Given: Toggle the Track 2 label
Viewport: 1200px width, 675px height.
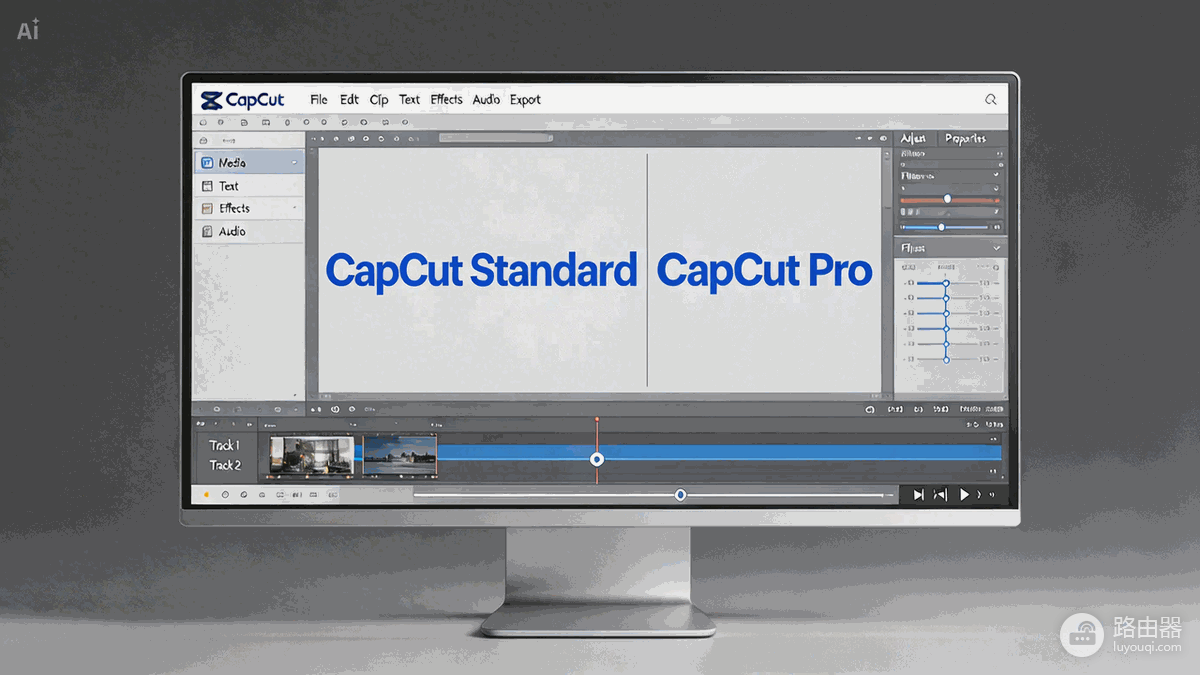Looking at the screenshot, I should (225, 465).
